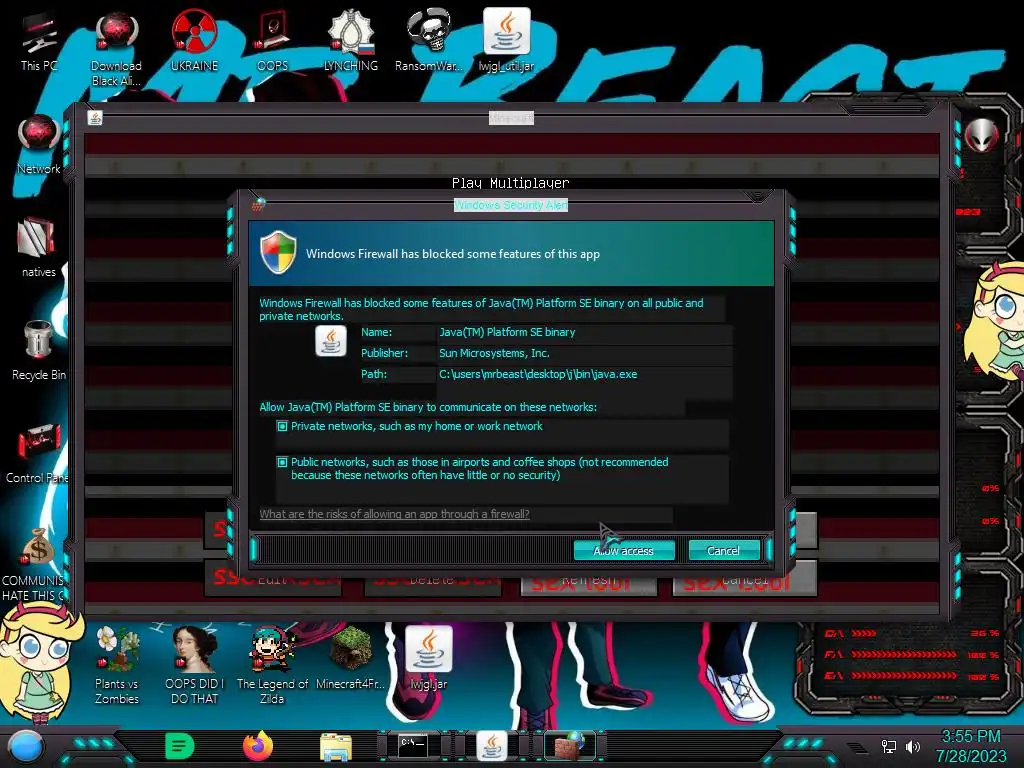
Task: Click the Windows Firewall shield icon
Action: (x=278, y=252)
